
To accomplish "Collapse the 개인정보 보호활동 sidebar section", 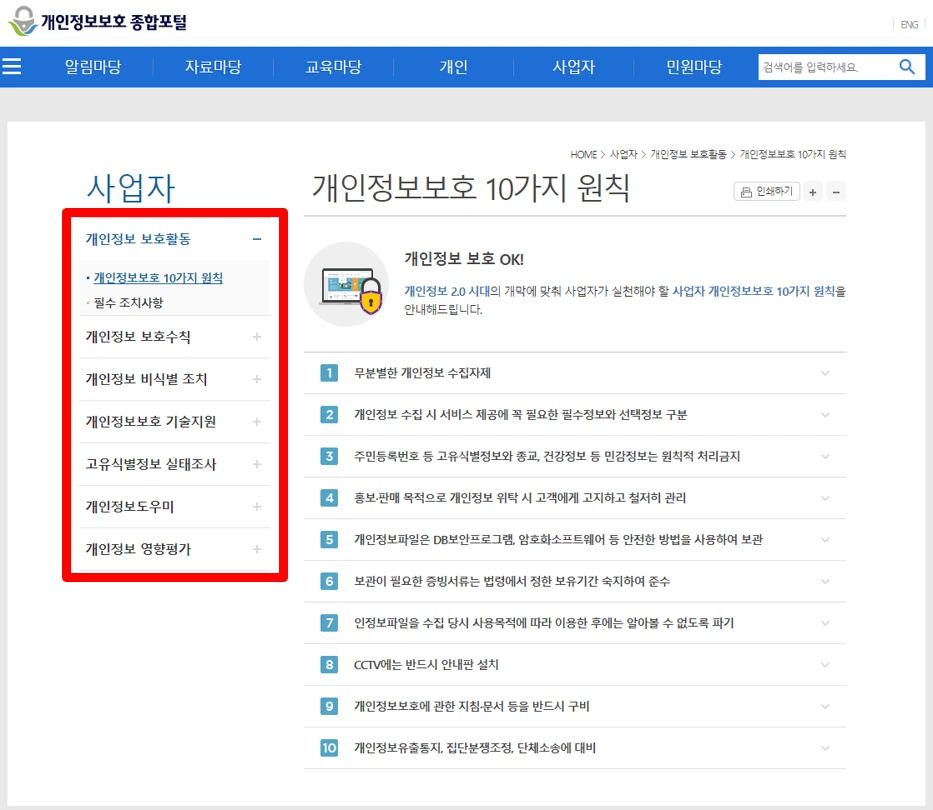I will 256,240.
